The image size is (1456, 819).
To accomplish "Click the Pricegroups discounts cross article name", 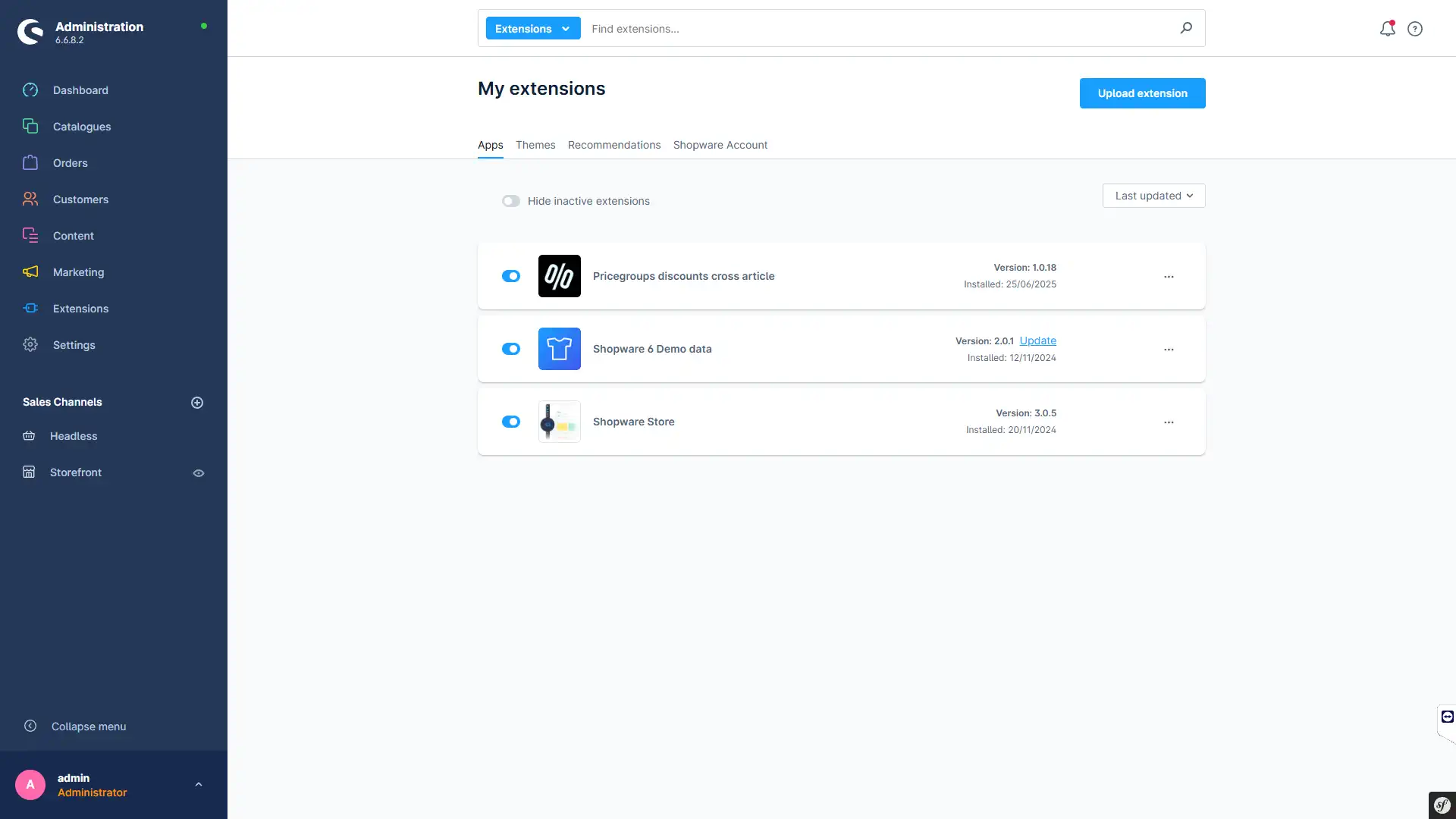I will pyautogui.click(x=683, y=276).
